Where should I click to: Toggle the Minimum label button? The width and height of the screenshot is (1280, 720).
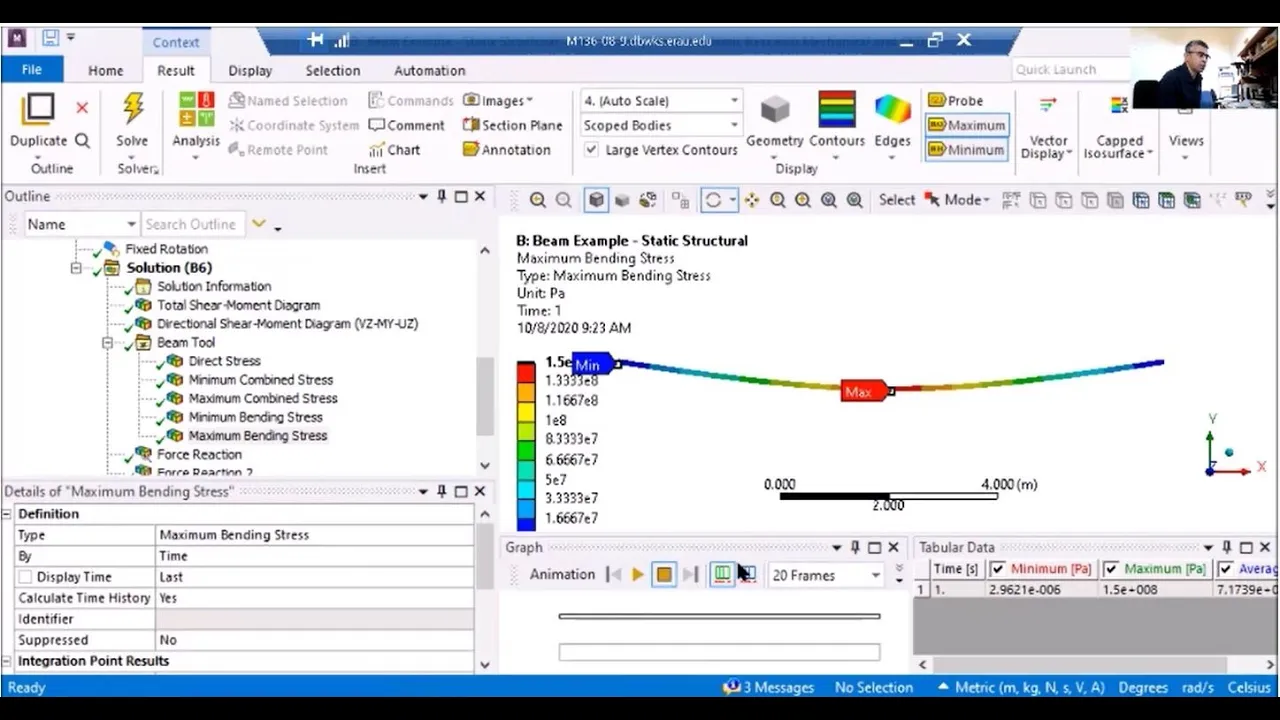(x=966, y=150)
